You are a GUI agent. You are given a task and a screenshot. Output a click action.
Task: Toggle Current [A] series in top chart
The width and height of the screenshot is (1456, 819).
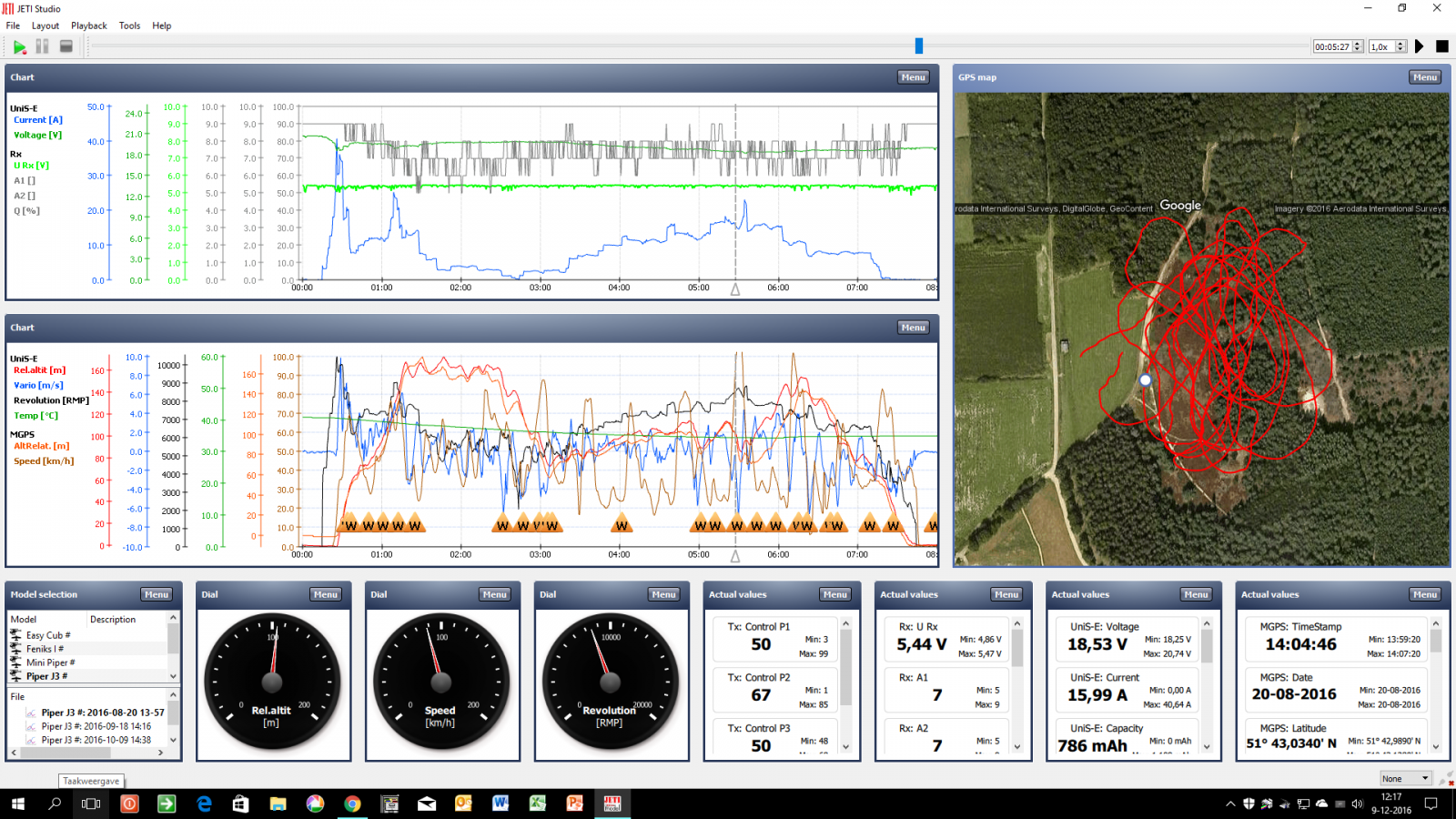(x=37, y=120)
